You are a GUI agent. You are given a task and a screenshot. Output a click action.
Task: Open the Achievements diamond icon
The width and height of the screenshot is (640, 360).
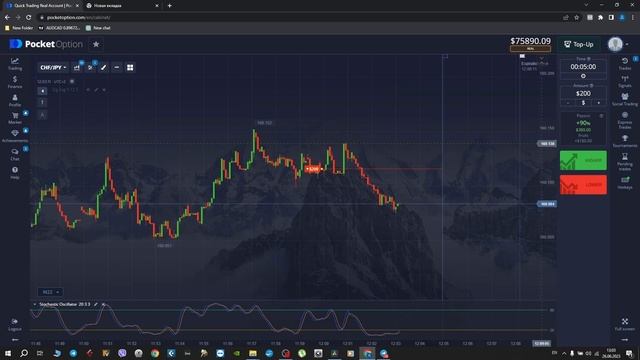point(15,136)
